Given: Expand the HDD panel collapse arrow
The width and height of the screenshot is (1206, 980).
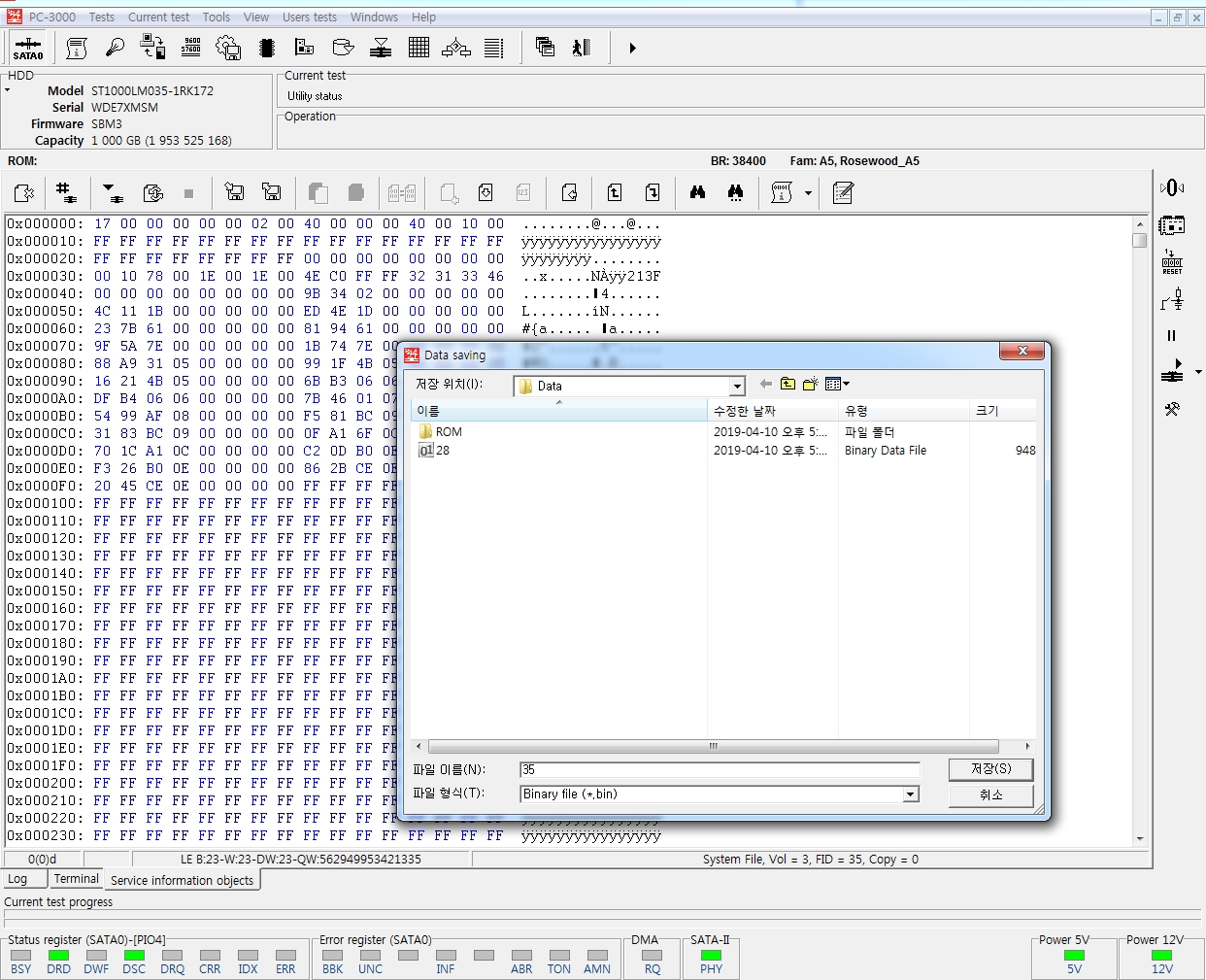Looking at the screenshot, I should pyautogui.click(x=7, y=90).
